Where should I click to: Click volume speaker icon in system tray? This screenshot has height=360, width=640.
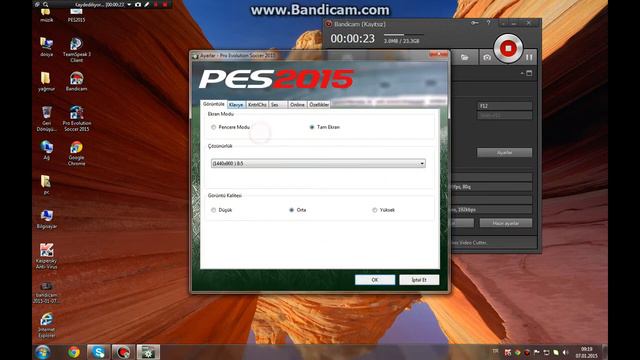565,352
